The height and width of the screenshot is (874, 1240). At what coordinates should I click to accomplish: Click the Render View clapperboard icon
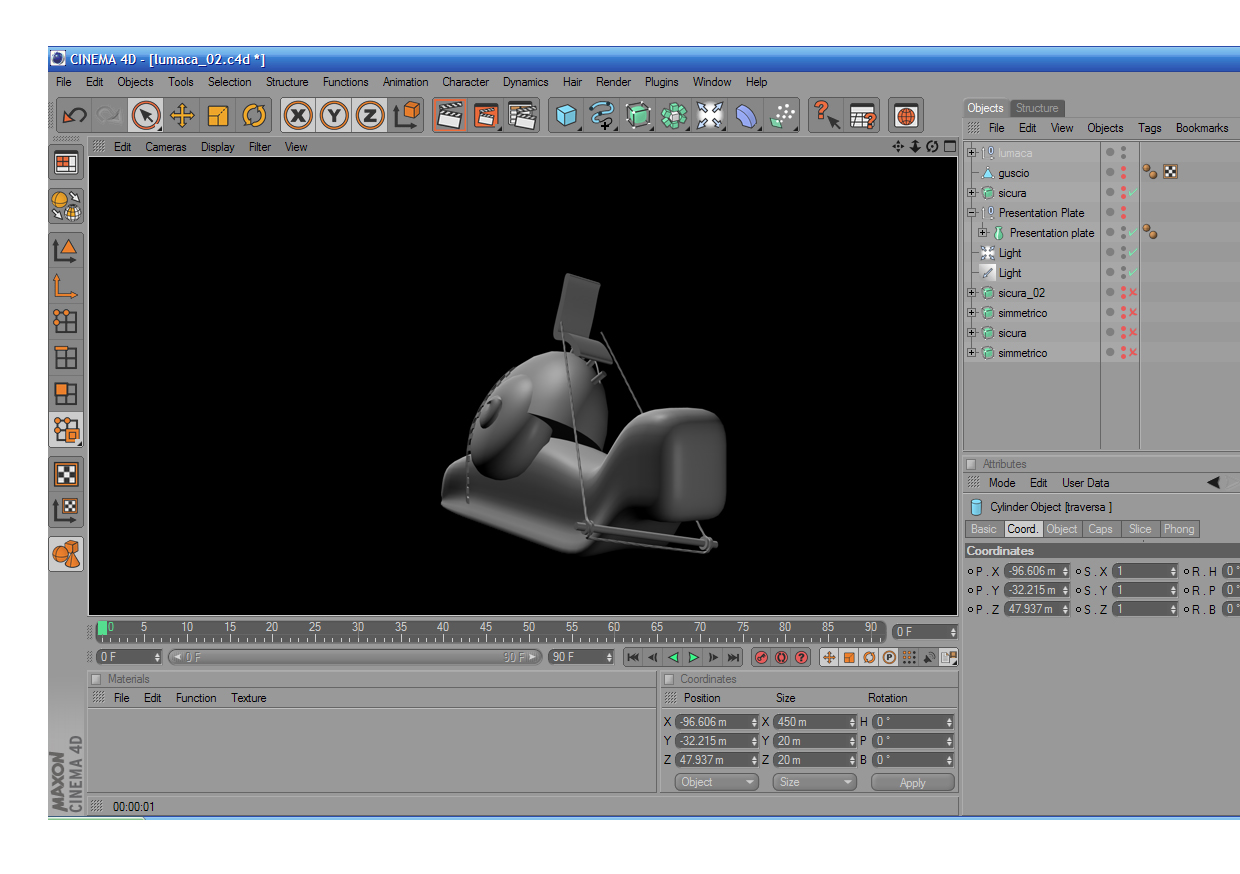click(450, 116)
